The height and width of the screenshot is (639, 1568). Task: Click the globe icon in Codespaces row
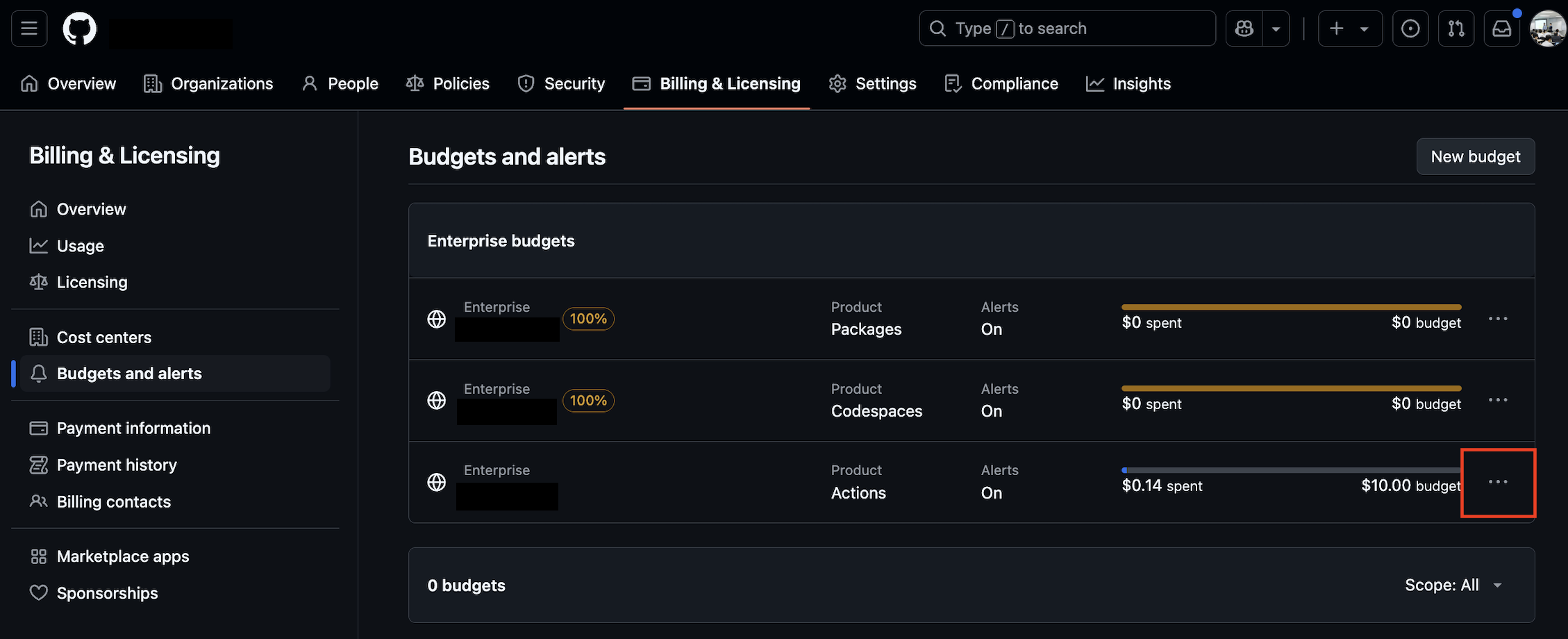pos(436,401)
